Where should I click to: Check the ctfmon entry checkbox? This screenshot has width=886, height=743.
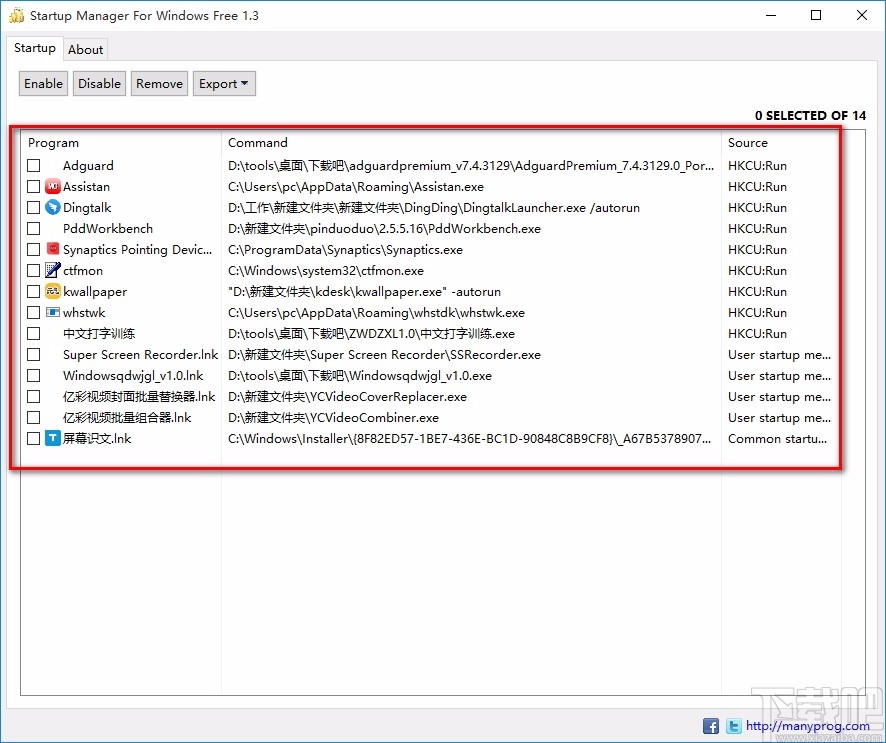[33, 270]
